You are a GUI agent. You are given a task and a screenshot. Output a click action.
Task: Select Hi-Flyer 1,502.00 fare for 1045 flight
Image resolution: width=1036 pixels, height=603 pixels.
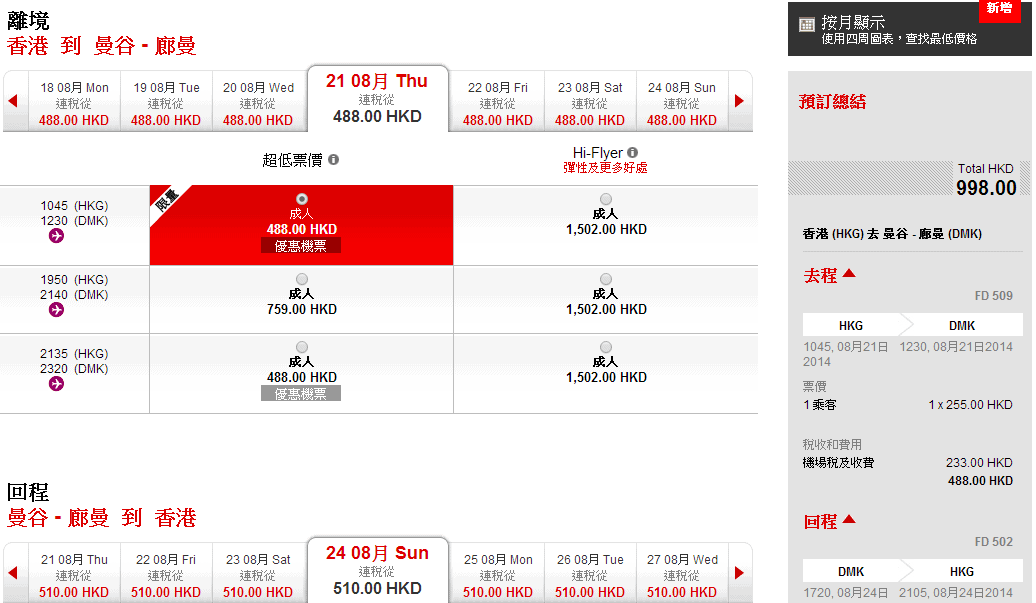606,199
